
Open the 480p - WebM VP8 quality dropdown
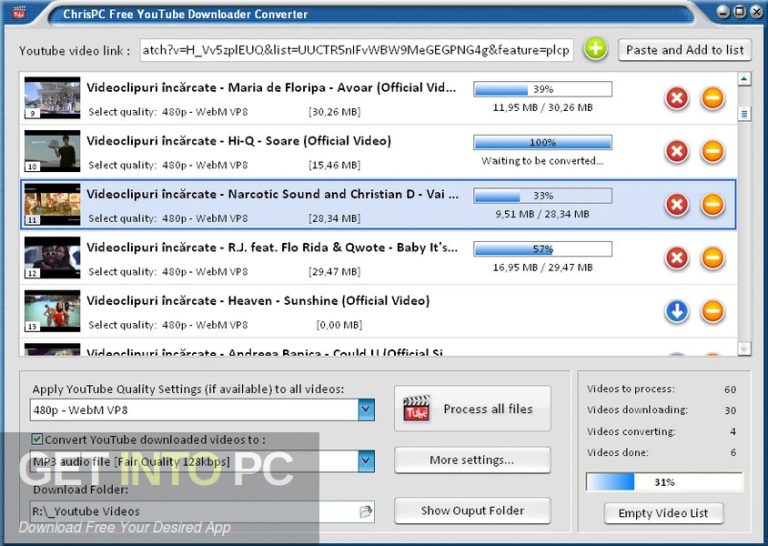click(366, 410)
